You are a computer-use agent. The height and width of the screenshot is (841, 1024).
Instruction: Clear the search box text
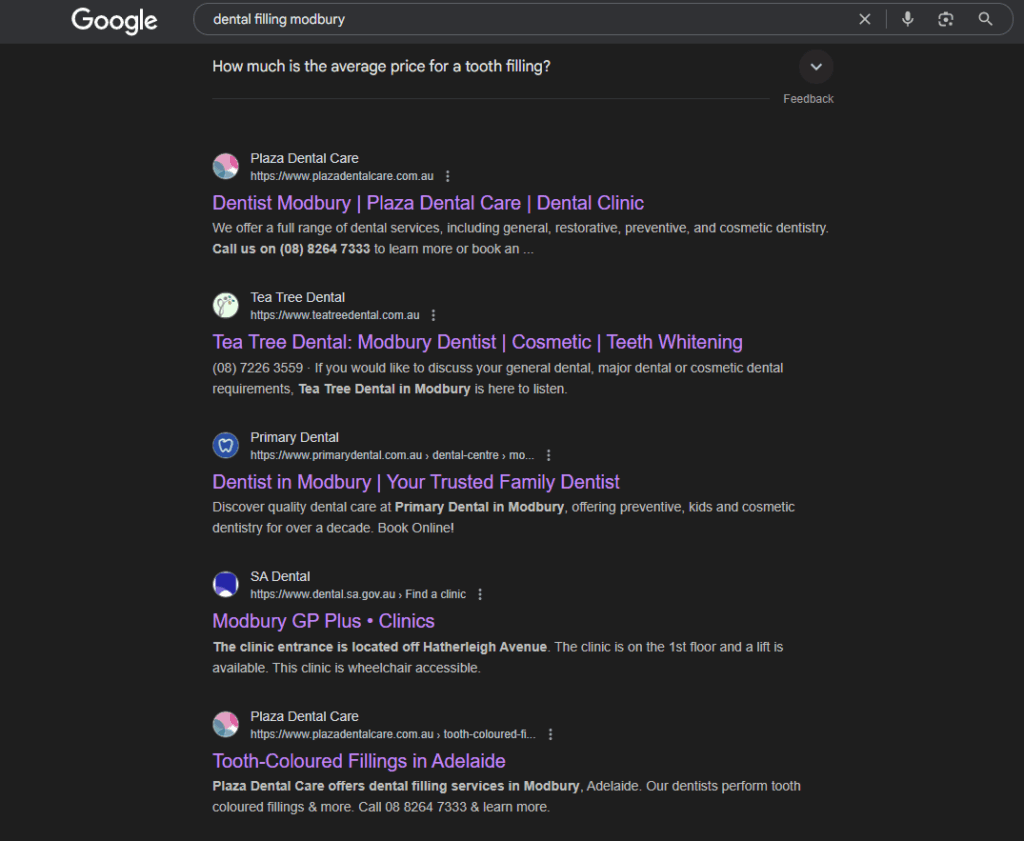click(x=865, y=19)
